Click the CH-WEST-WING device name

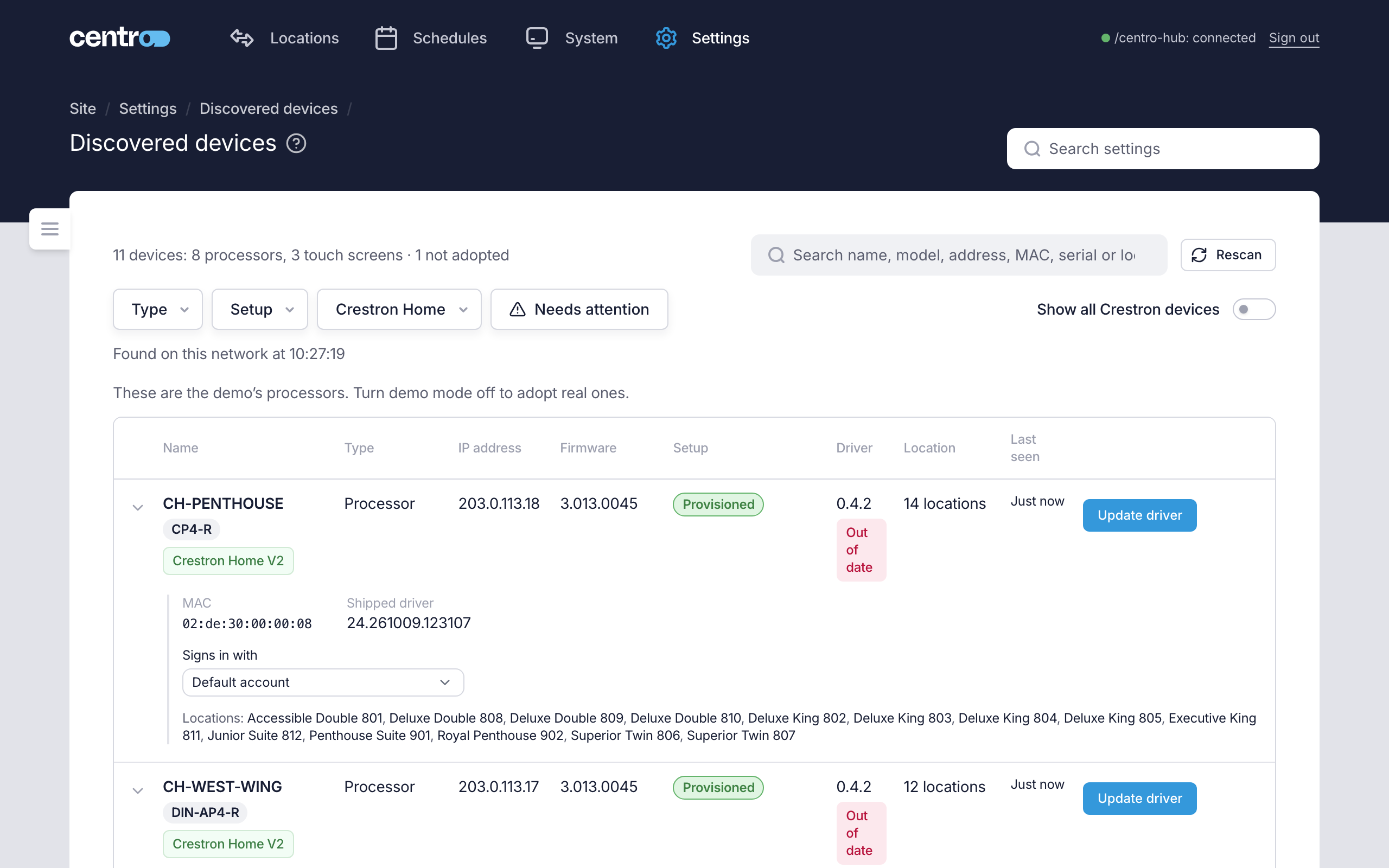[x=222, y=787]
